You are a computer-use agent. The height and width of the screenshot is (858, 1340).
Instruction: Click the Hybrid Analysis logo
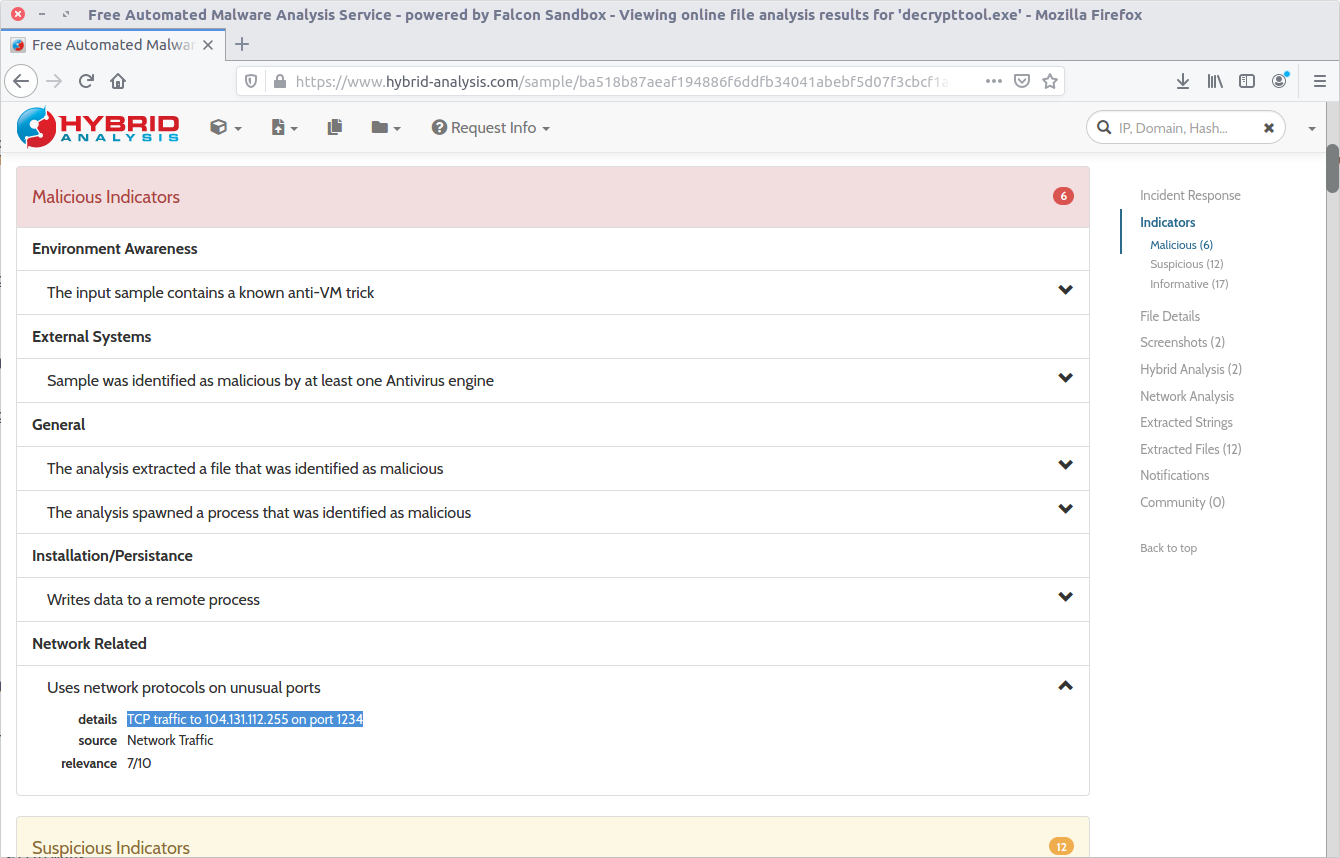(98, 127)
